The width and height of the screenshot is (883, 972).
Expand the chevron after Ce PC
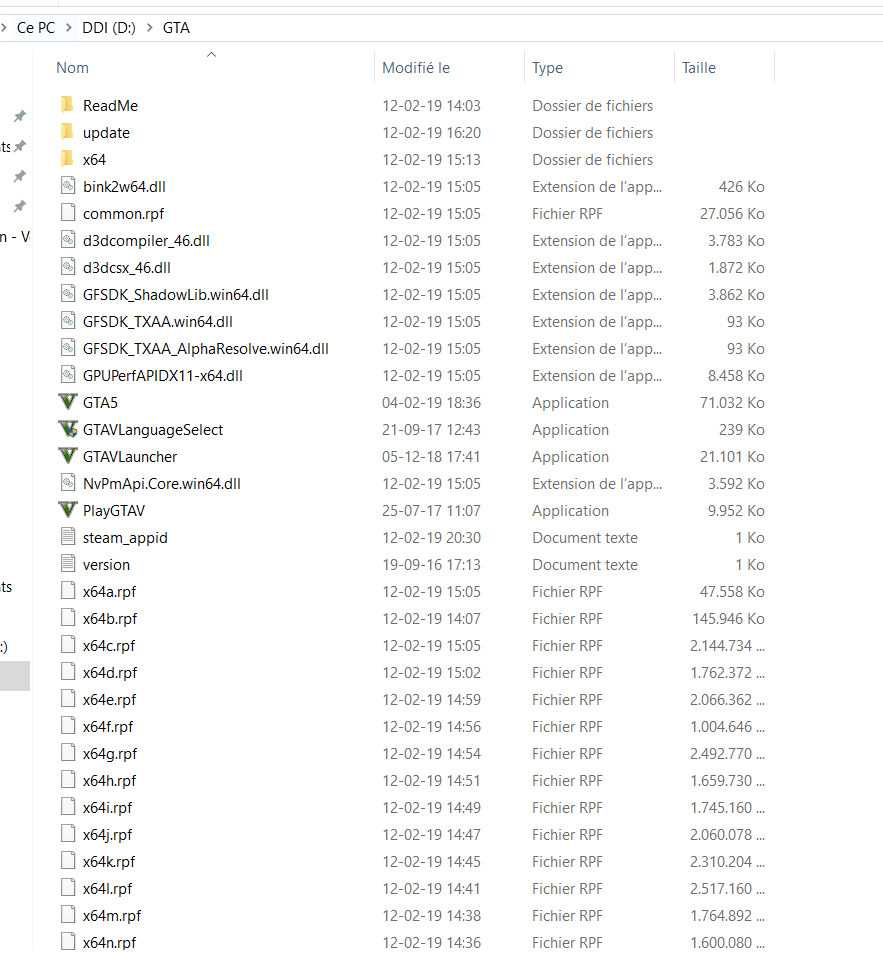[x=69, y=28]
